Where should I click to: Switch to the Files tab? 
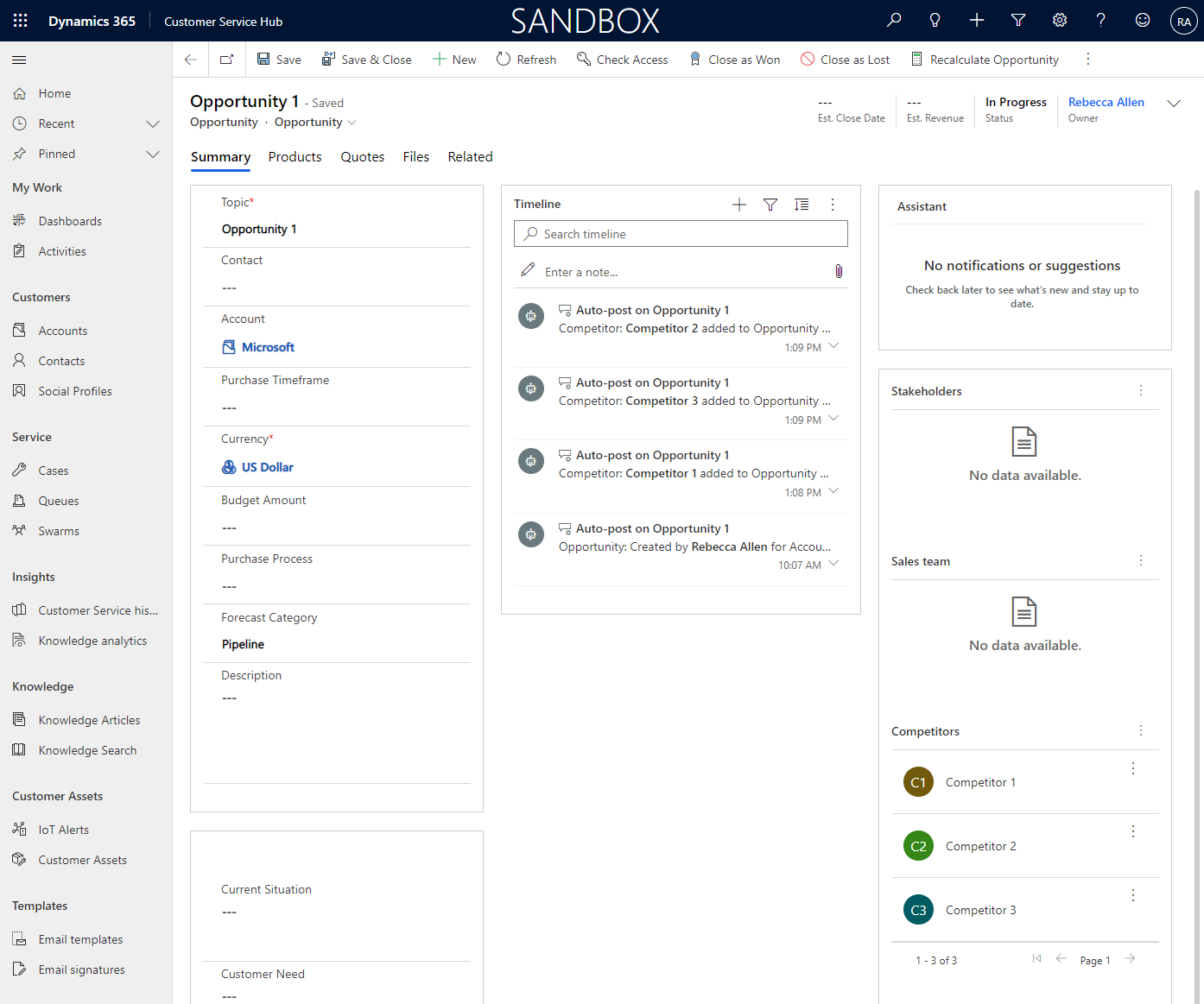(x=415, y=157)
